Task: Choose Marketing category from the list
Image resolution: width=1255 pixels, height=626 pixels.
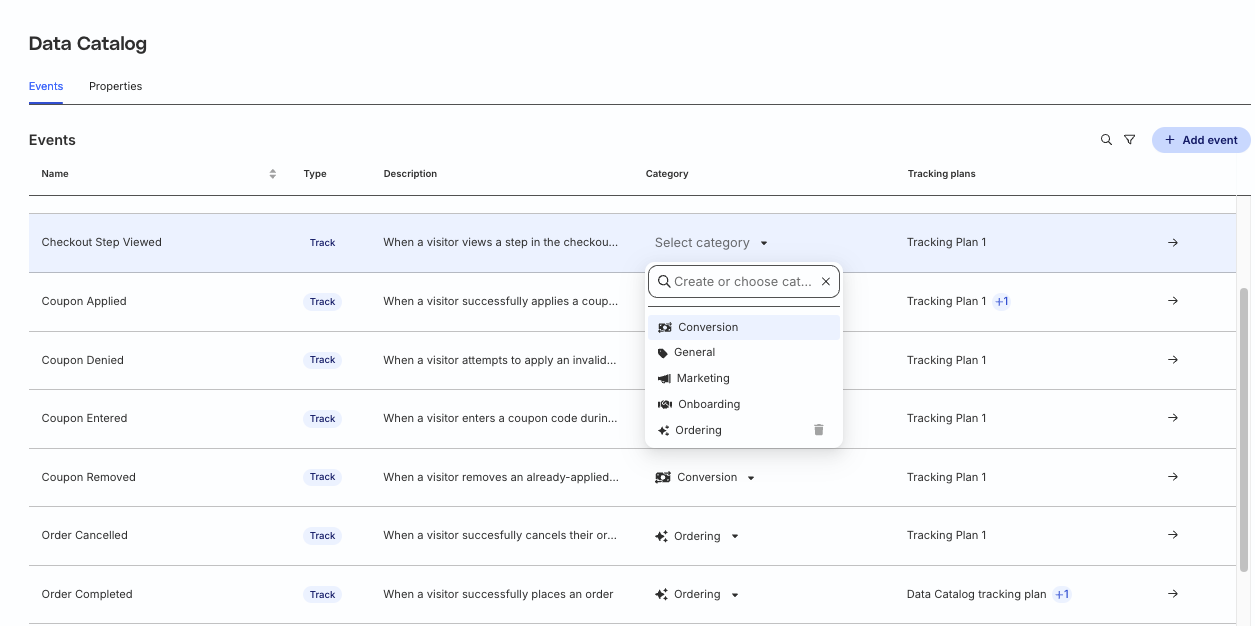Action: click(x=744, y=378)
